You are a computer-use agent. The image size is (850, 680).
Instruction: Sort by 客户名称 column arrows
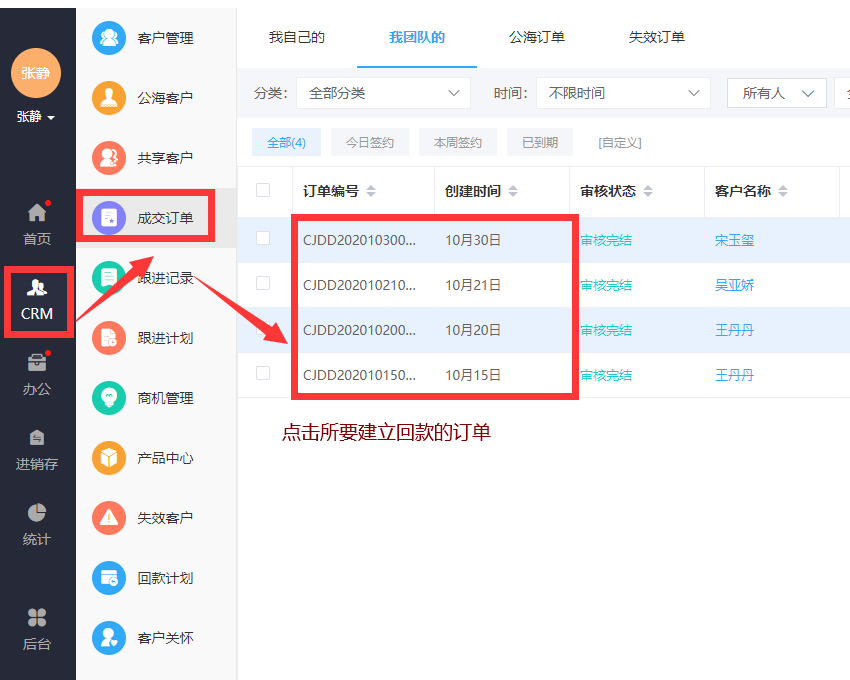tap(783, 191)
